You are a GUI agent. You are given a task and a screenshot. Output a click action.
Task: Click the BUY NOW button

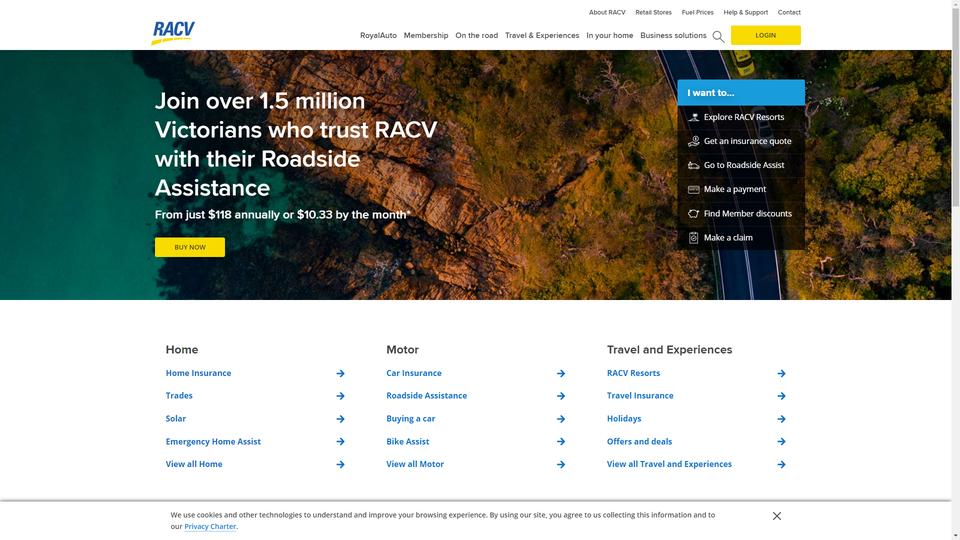(190, 247)
